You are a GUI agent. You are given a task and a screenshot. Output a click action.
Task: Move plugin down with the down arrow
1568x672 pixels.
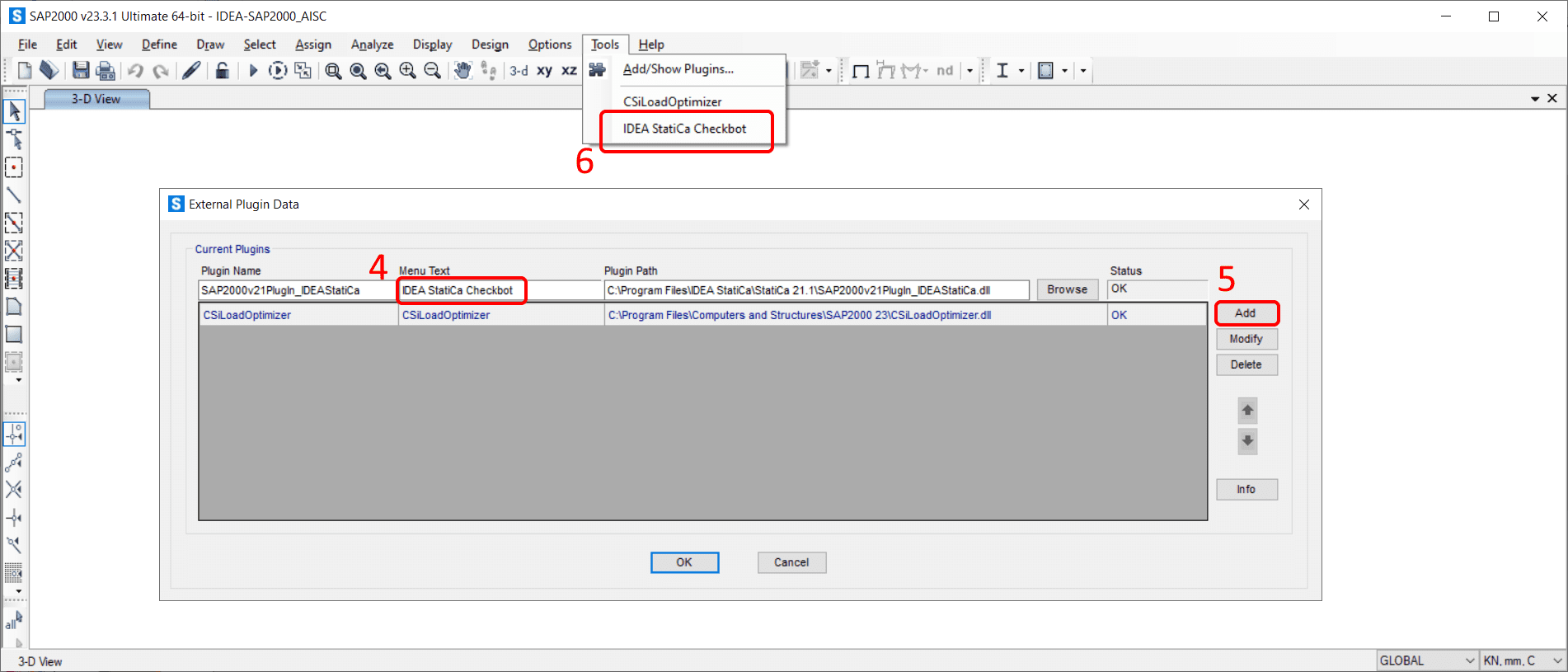coord(1247,441)
